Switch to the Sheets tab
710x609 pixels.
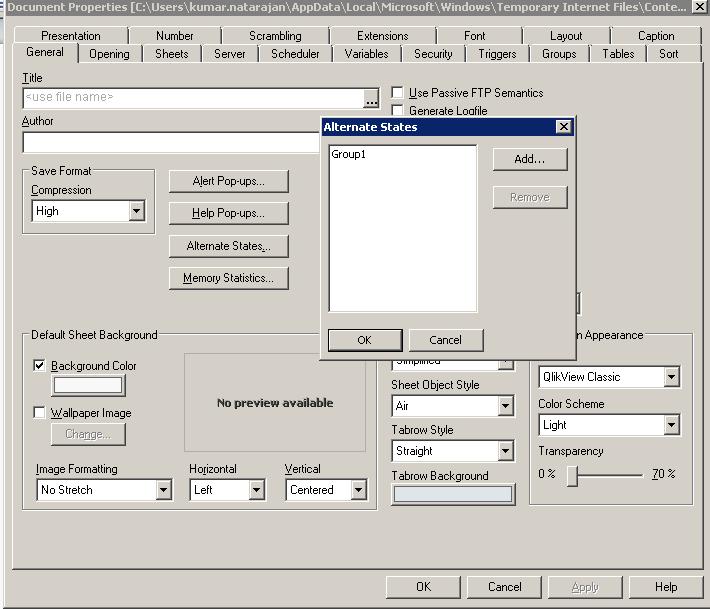coord(171,54)
